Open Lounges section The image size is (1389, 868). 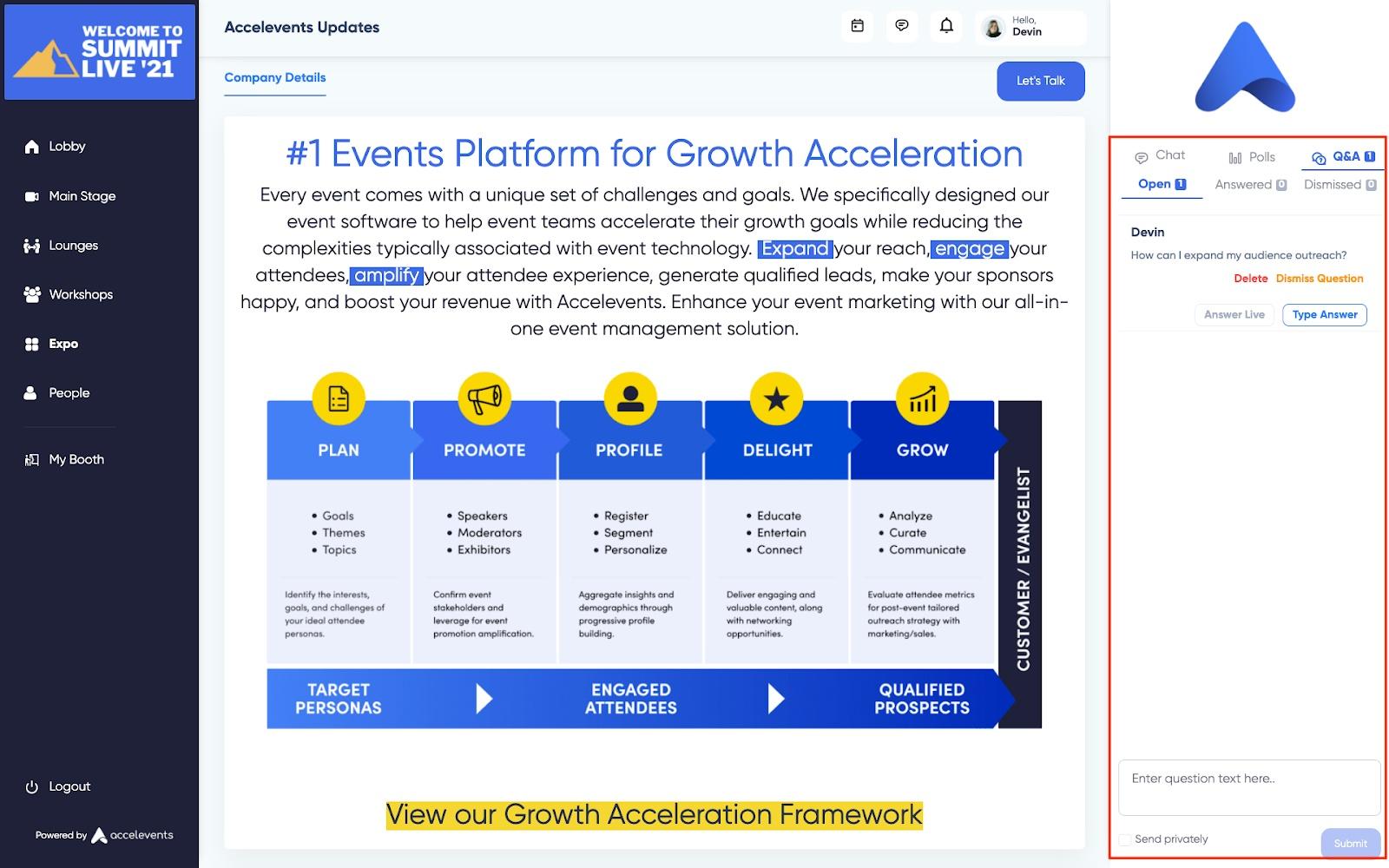coord(73,246)
